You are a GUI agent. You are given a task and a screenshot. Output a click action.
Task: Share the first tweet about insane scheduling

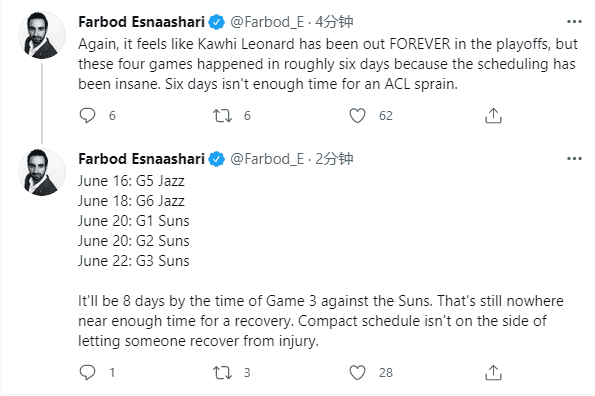coord(493,116)
